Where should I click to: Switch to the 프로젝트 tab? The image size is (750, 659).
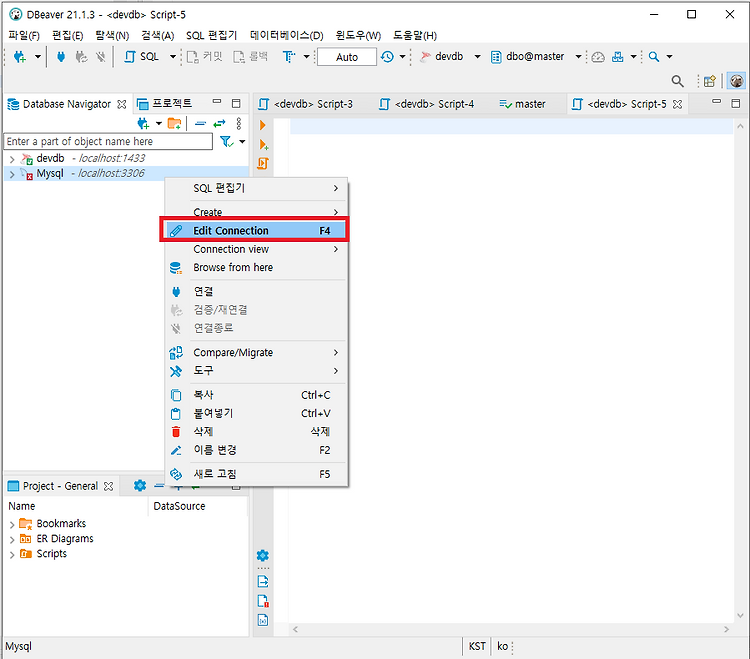pos(165,104)
